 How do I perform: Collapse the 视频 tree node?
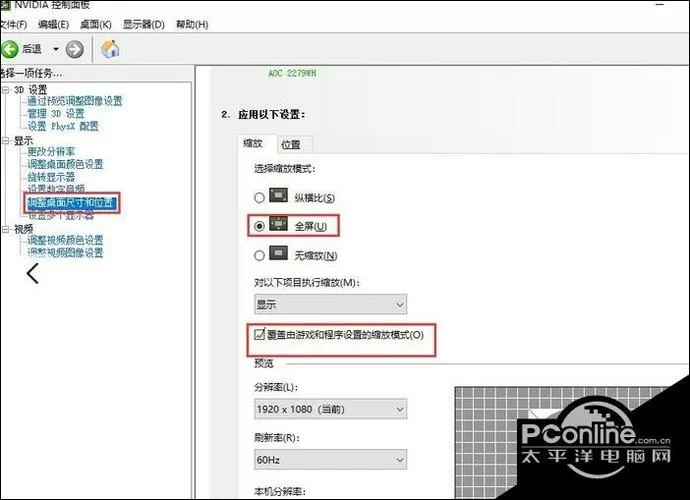pyautogui.click(x=6, y=229)
